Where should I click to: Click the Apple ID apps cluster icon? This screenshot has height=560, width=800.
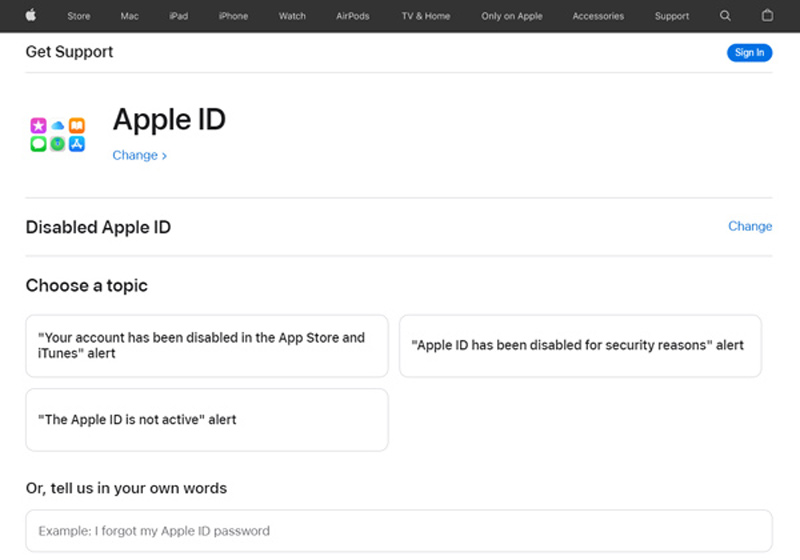[x=57, y=135]
